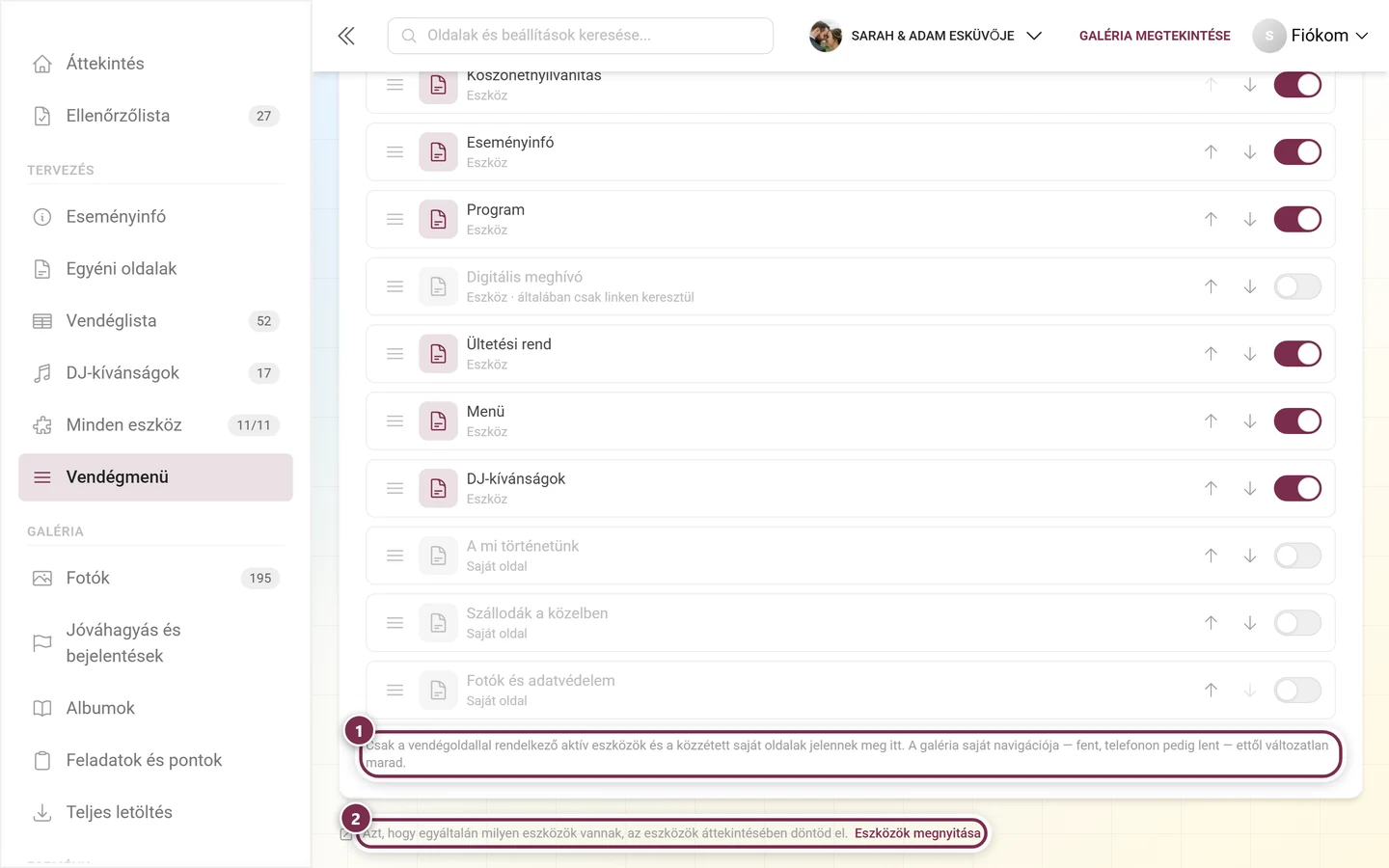Open the Eszközök megnyitása link
The image size is (1389, 868).
917,833
